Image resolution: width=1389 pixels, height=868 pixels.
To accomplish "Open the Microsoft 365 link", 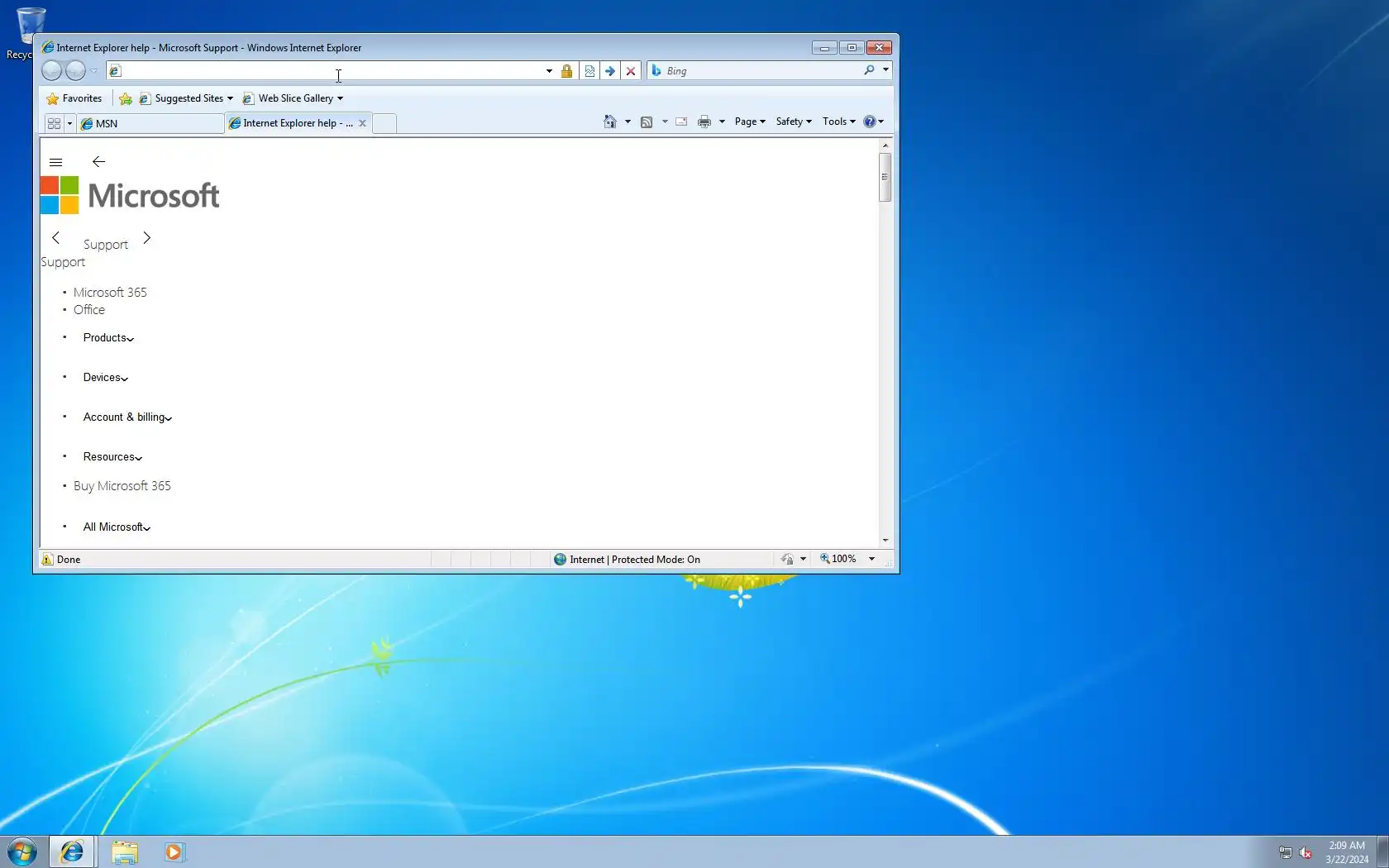I will click(110, 293).
